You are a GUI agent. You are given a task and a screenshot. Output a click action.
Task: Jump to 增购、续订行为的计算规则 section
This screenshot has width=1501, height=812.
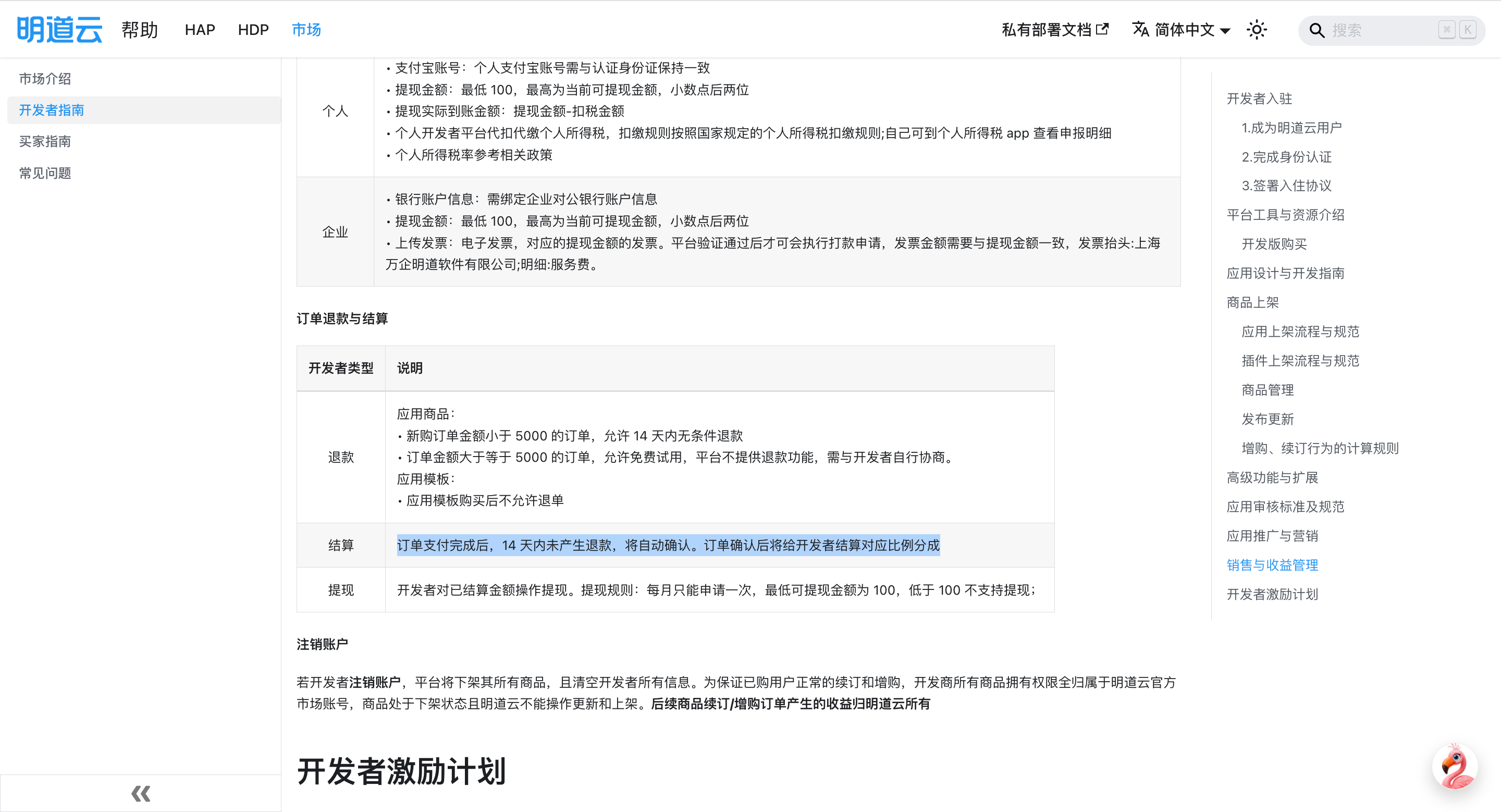coord(1320,448)
